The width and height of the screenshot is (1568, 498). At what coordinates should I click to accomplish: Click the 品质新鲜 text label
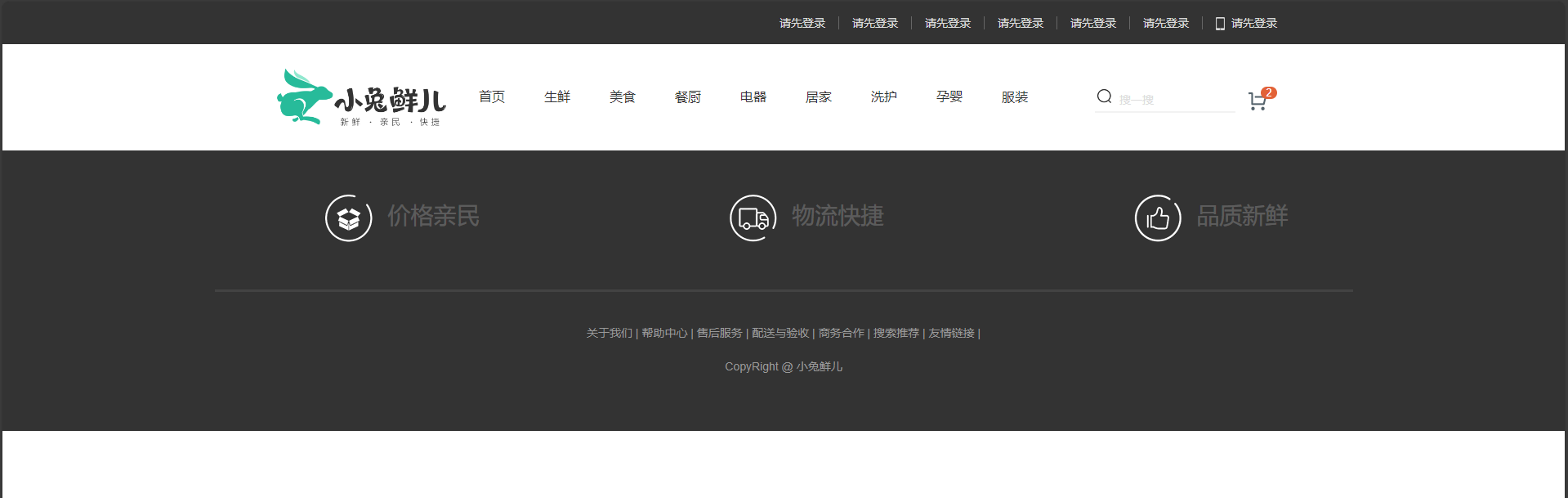(x=1242, y=216)
